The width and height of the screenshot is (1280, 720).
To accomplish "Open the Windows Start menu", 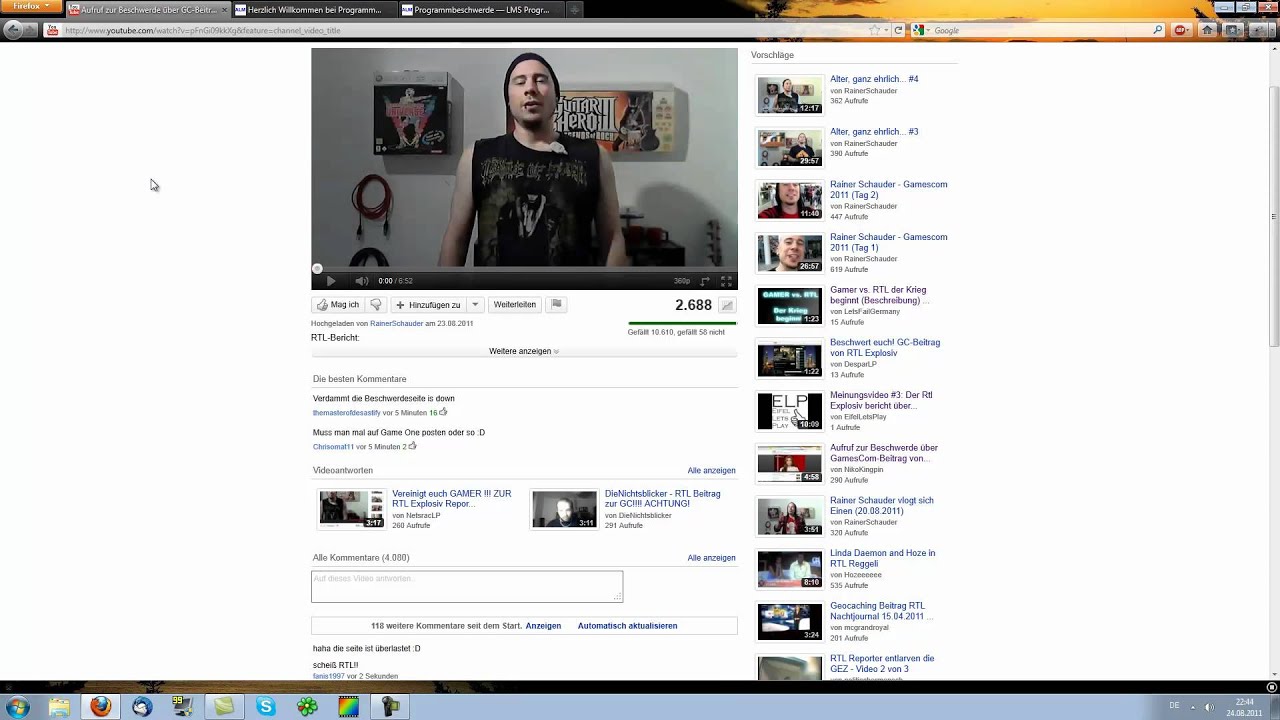I will coord(17,707).
